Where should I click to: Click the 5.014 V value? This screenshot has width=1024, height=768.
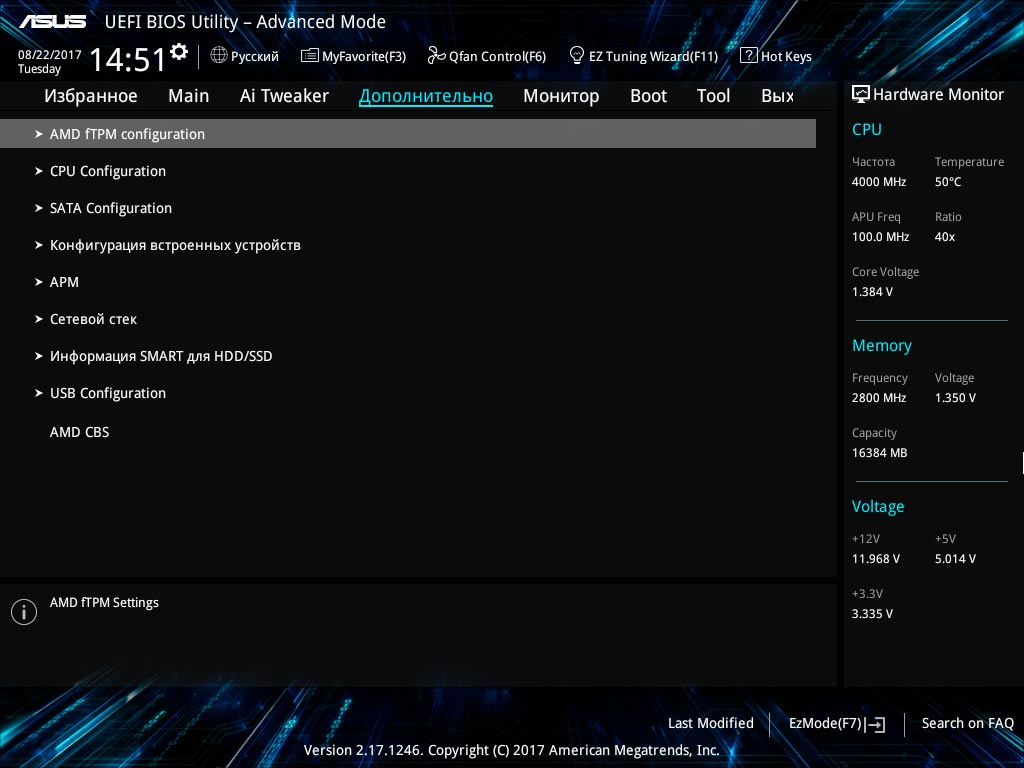coord(955,559)
